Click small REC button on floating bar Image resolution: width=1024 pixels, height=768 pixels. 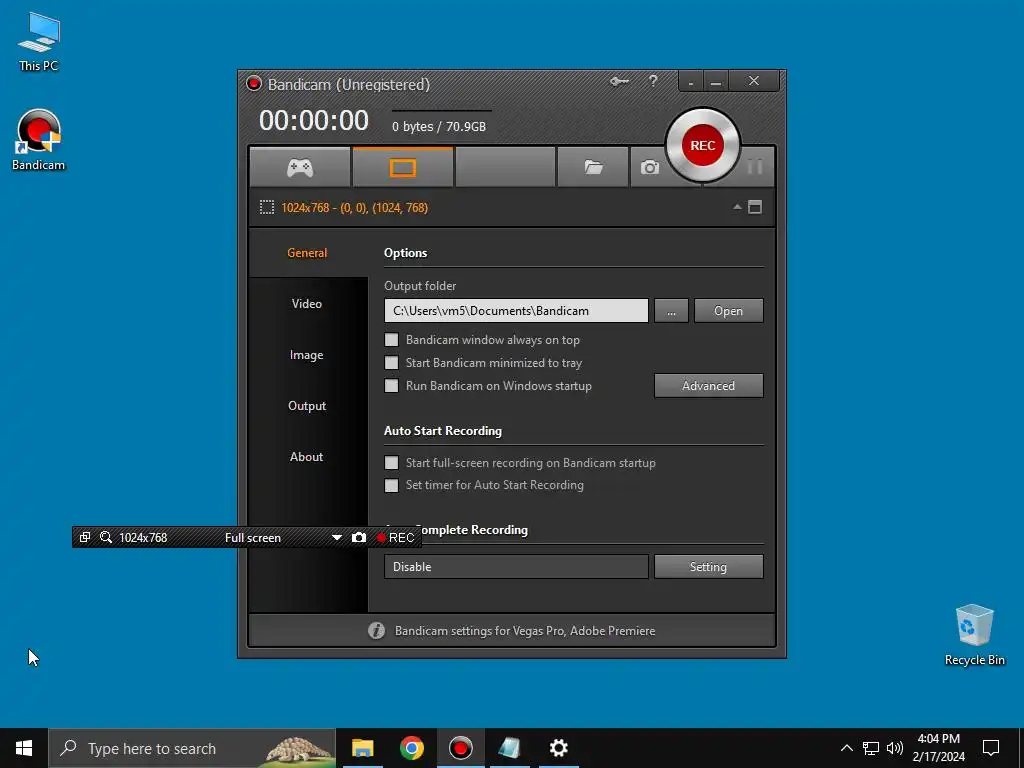coord(396,537)
